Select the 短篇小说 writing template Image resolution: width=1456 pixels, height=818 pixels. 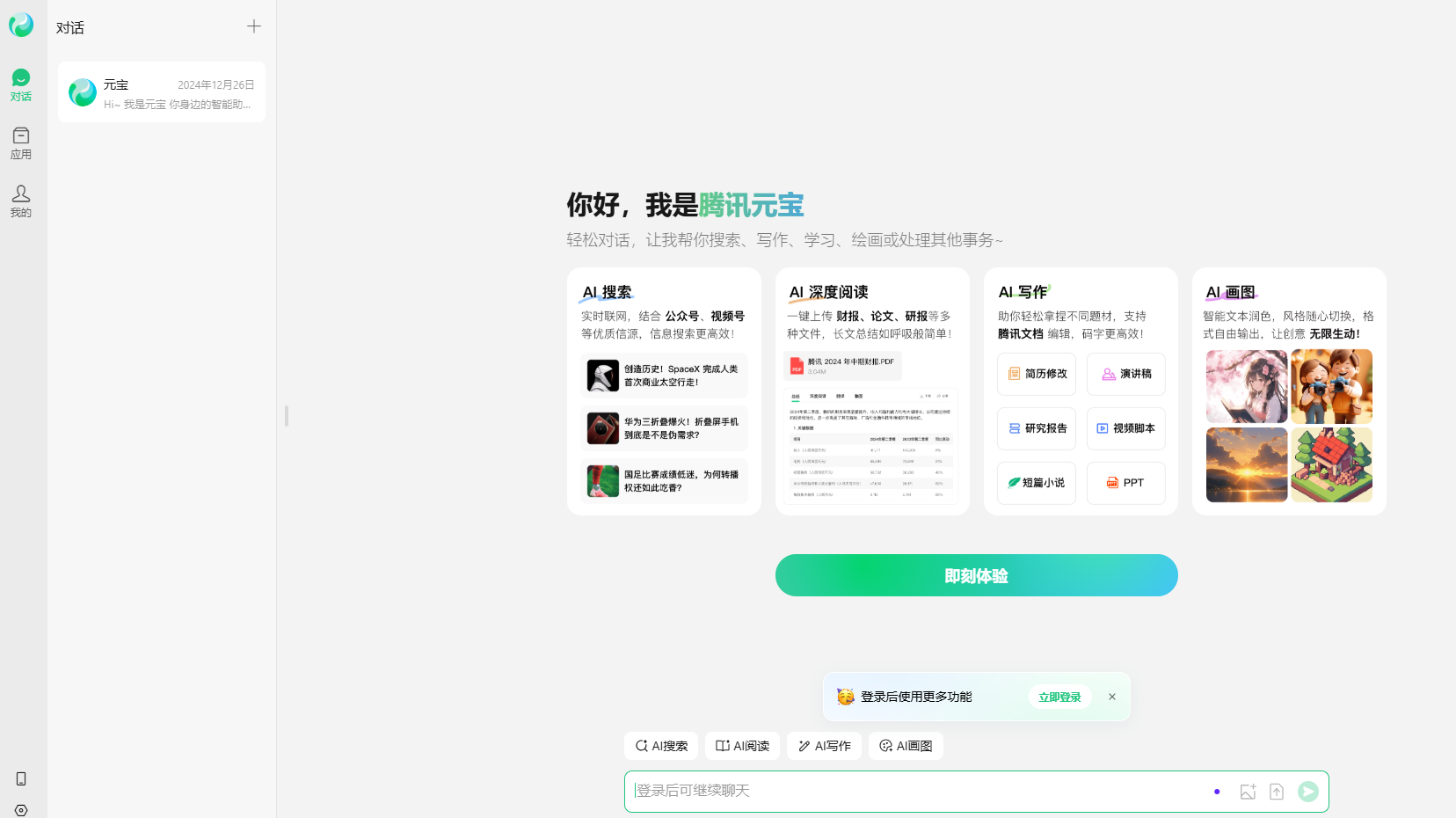click(x=1037, y=484)
